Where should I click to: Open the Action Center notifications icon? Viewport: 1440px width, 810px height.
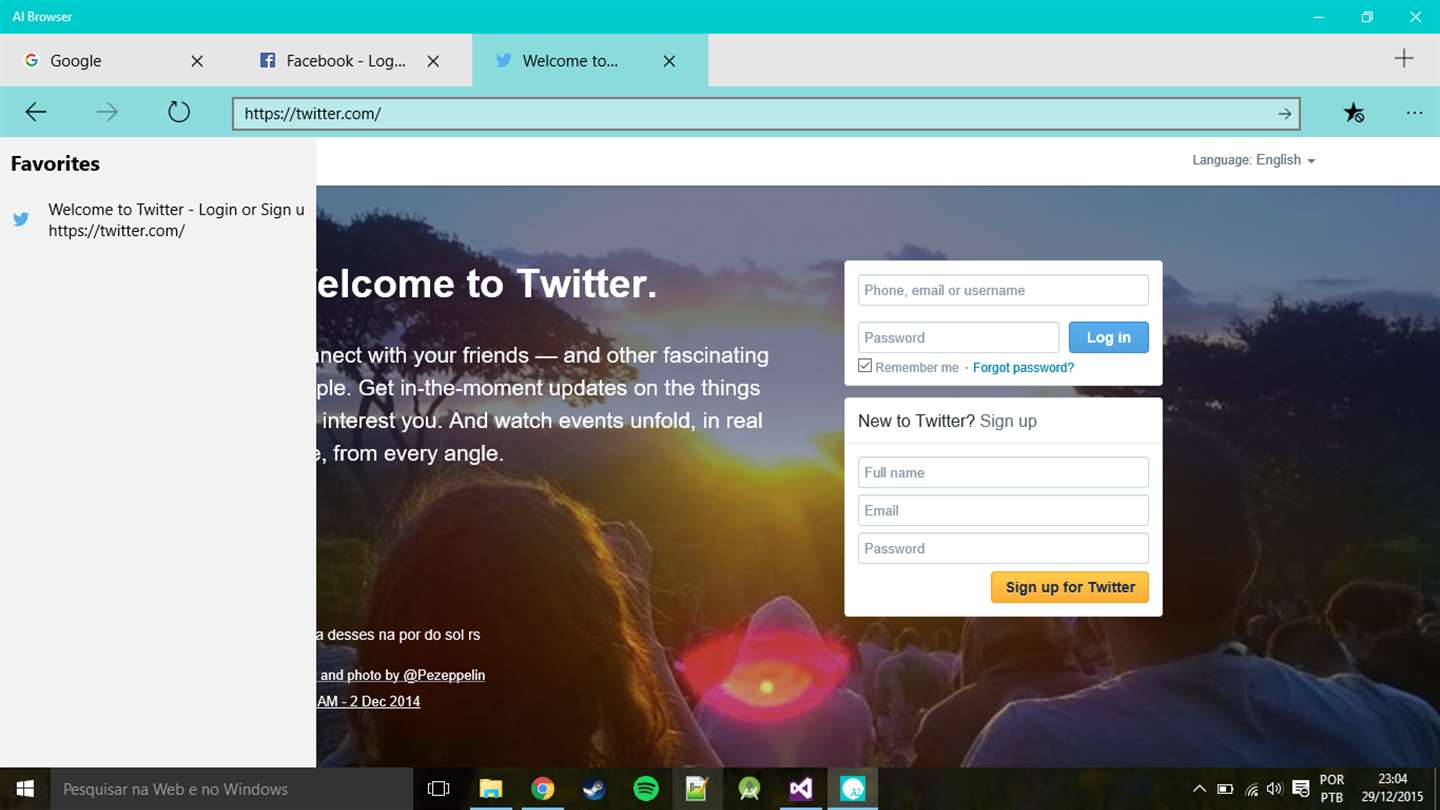click(x=1301, y=789)
